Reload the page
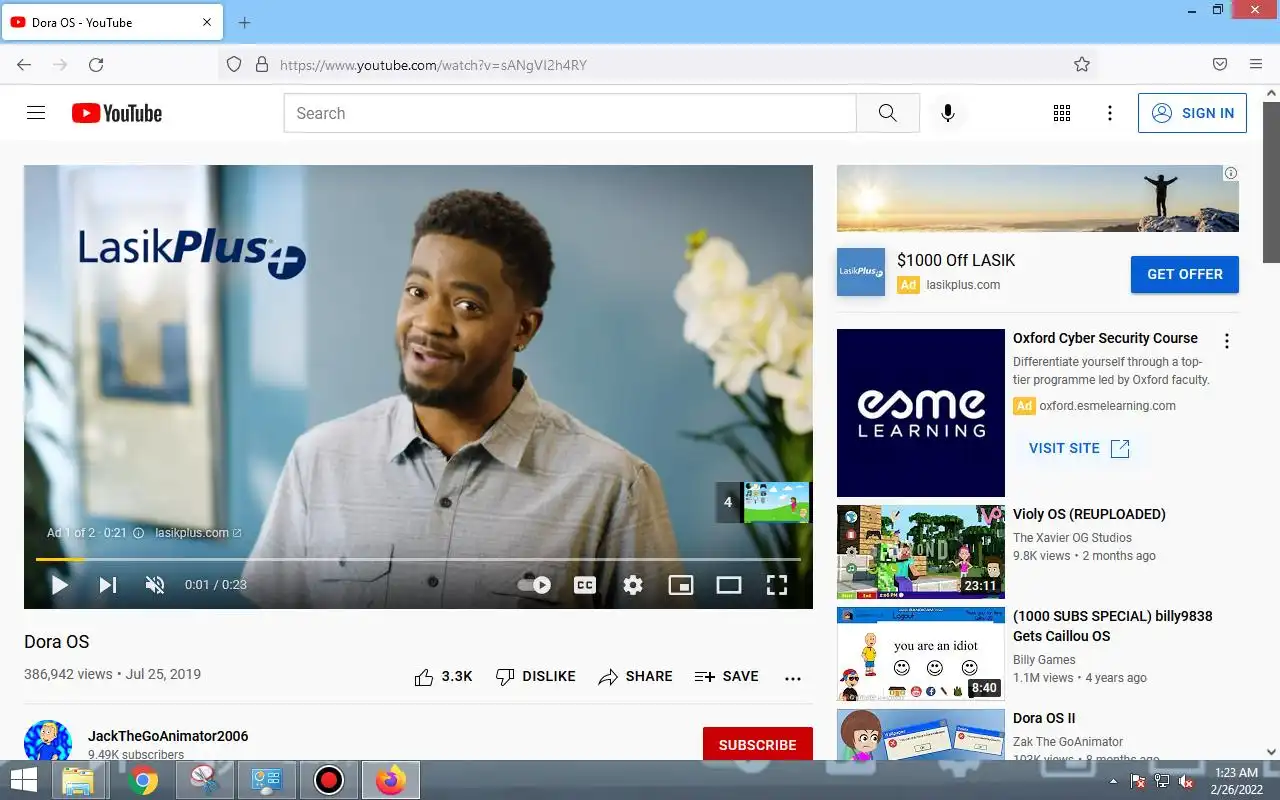Screen dimensions: 1280x800 96,65
